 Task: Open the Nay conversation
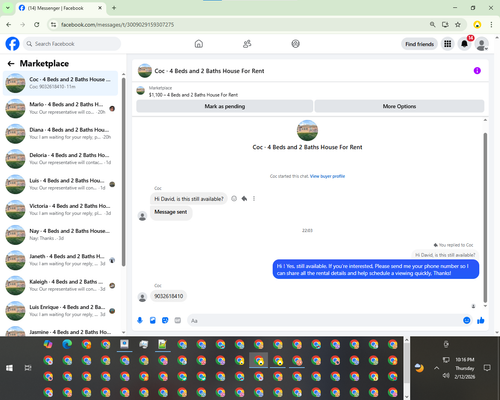[x=60, y=235]
